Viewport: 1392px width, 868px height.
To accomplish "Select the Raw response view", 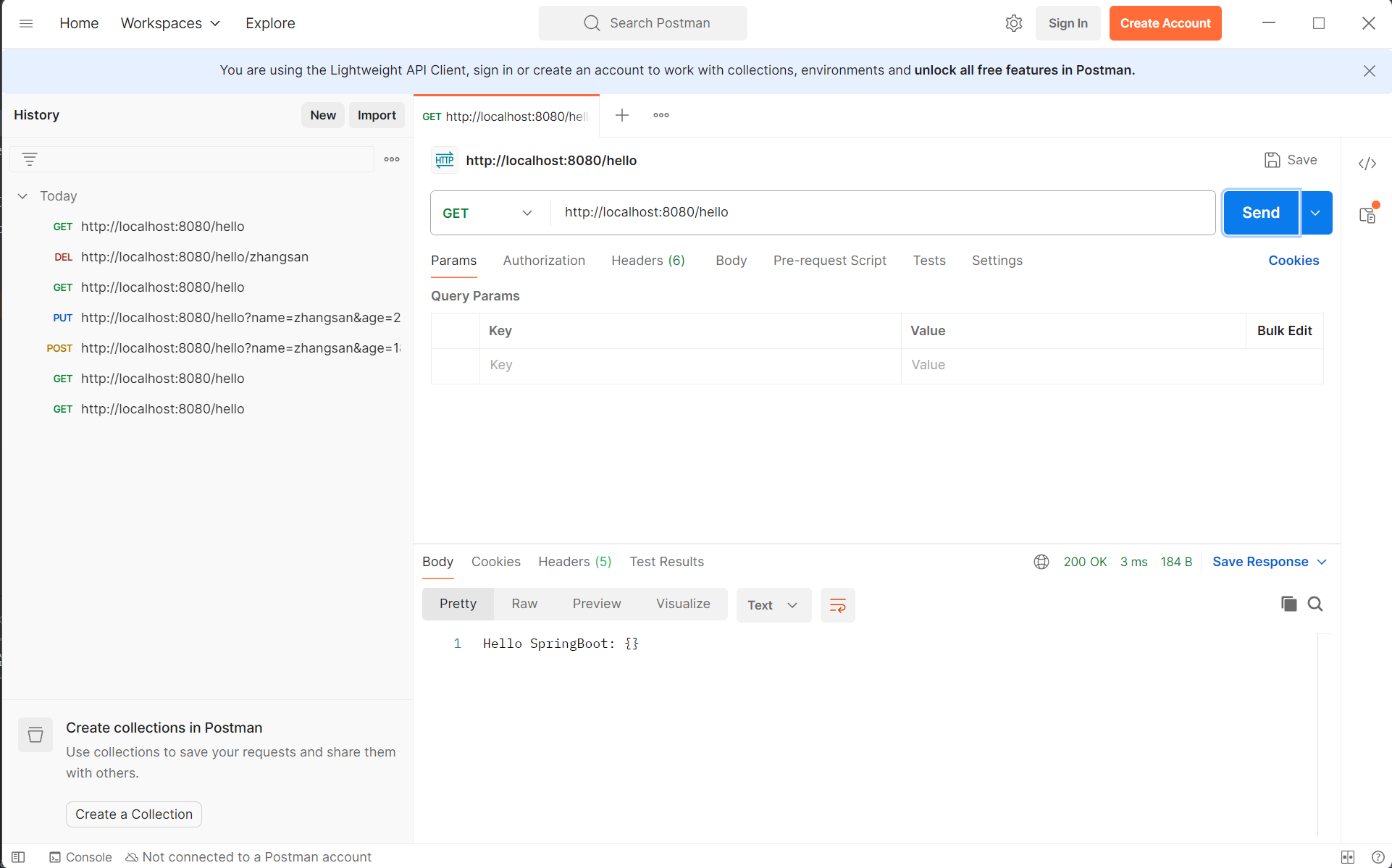I will [524, 604].
